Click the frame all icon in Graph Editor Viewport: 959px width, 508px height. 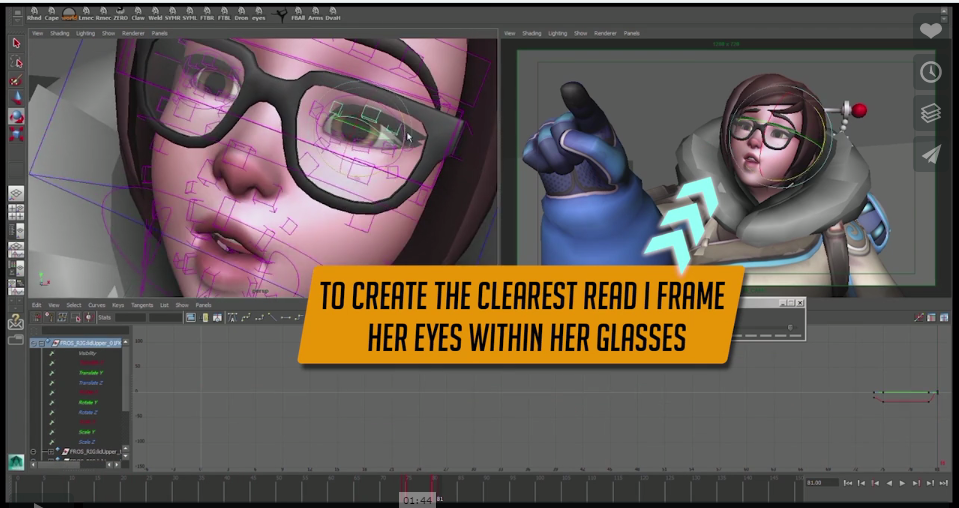tap(191, 317)
